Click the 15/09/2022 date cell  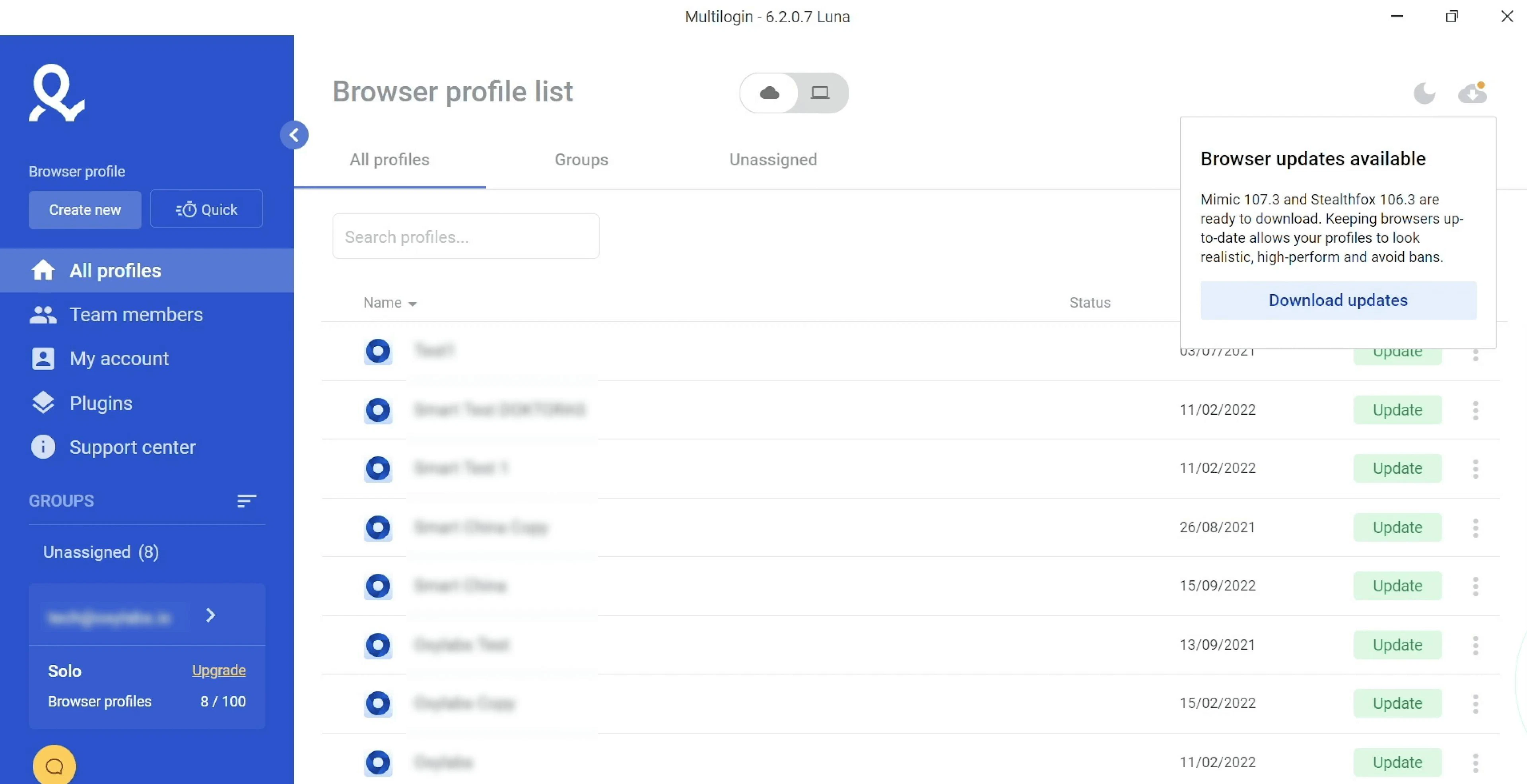[1217, 586]
